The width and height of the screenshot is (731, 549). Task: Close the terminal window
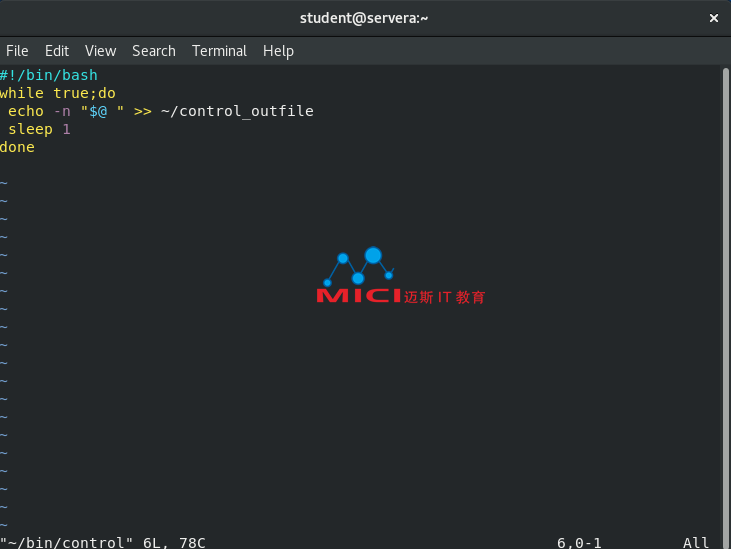coord(713,18)
